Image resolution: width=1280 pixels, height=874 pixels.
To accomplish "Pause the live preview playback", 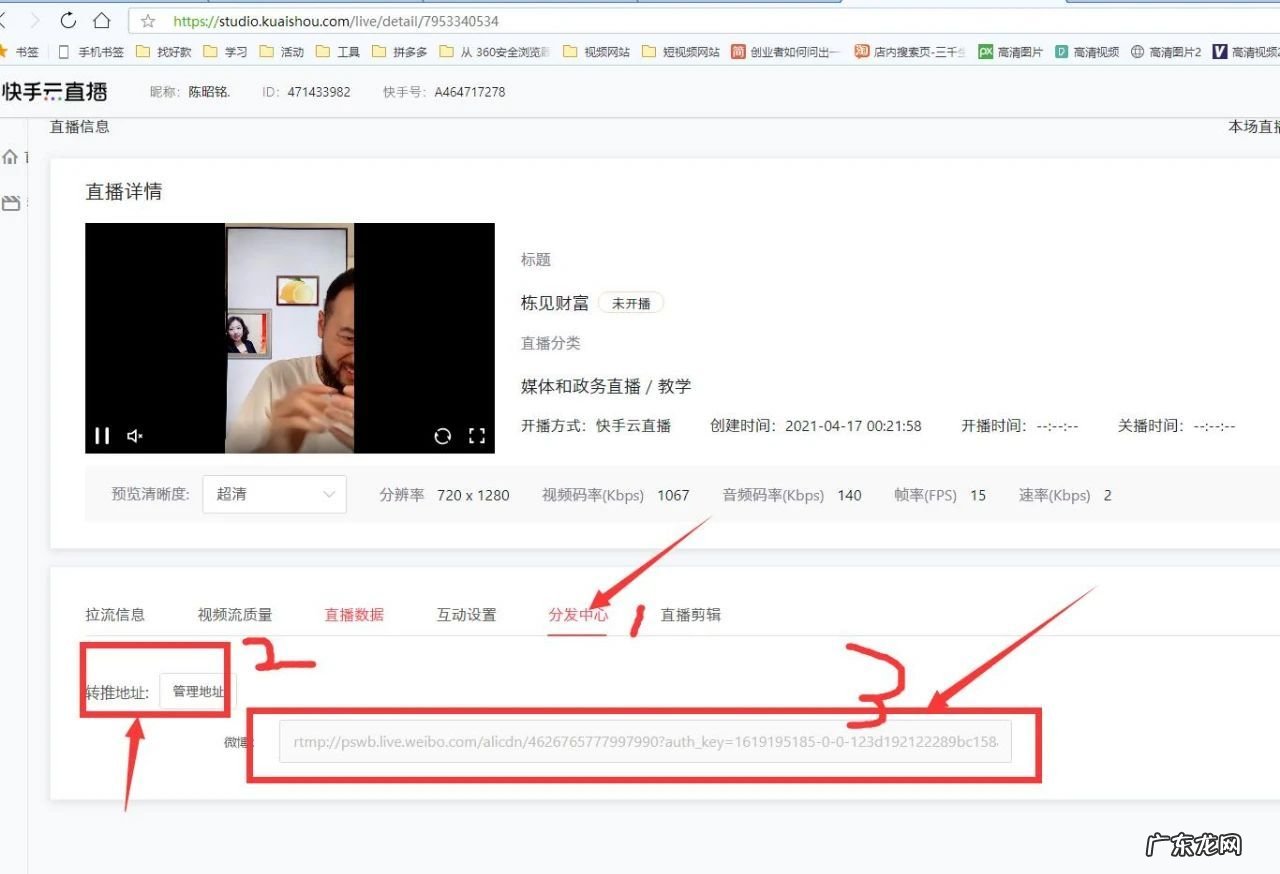I will [x=101, y=435].
